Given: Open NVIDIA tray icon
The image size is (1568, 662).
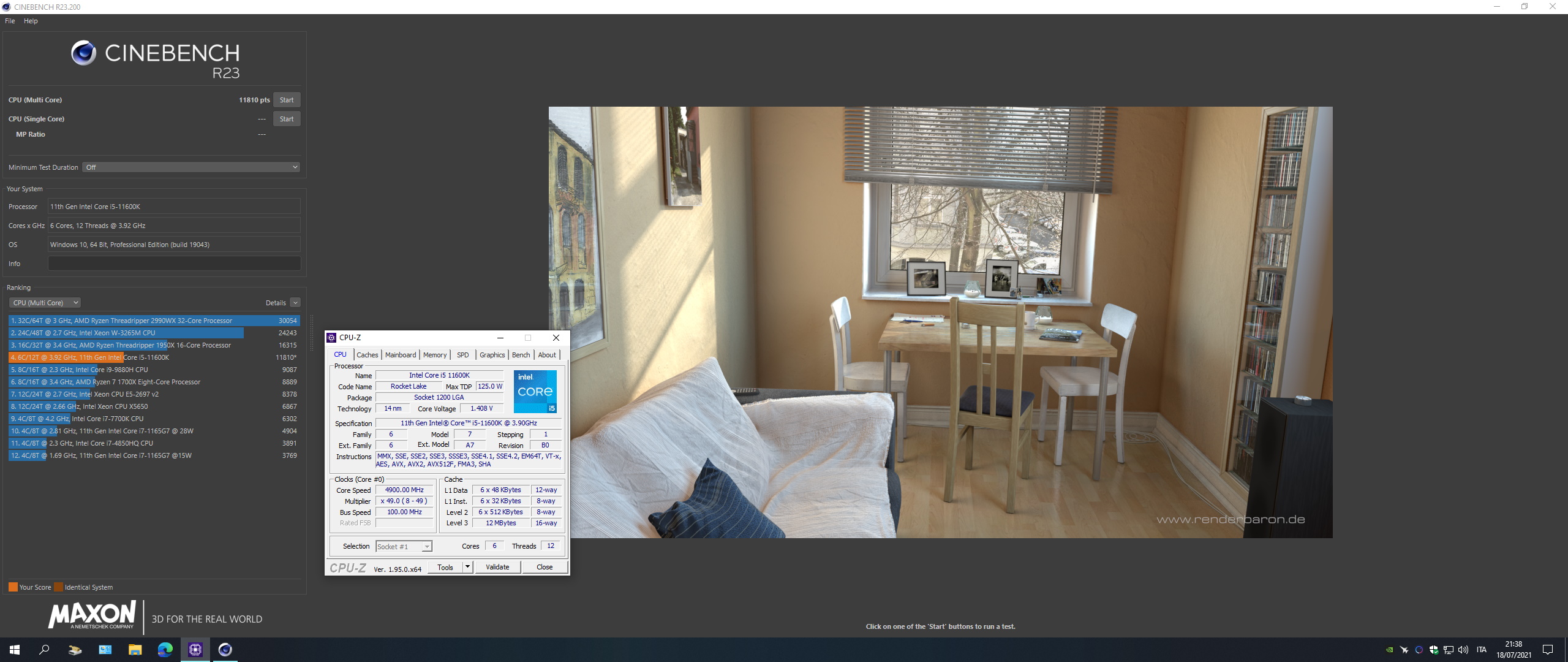Looking at the screenshot, I should (x=1390, y=650).
